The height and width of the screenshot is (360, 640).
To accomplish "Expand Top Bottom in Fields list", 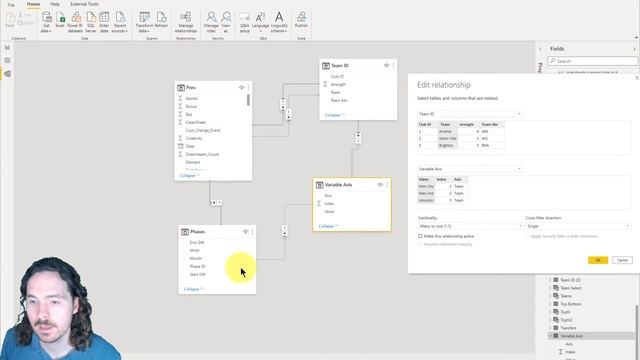I will point(550,304).
